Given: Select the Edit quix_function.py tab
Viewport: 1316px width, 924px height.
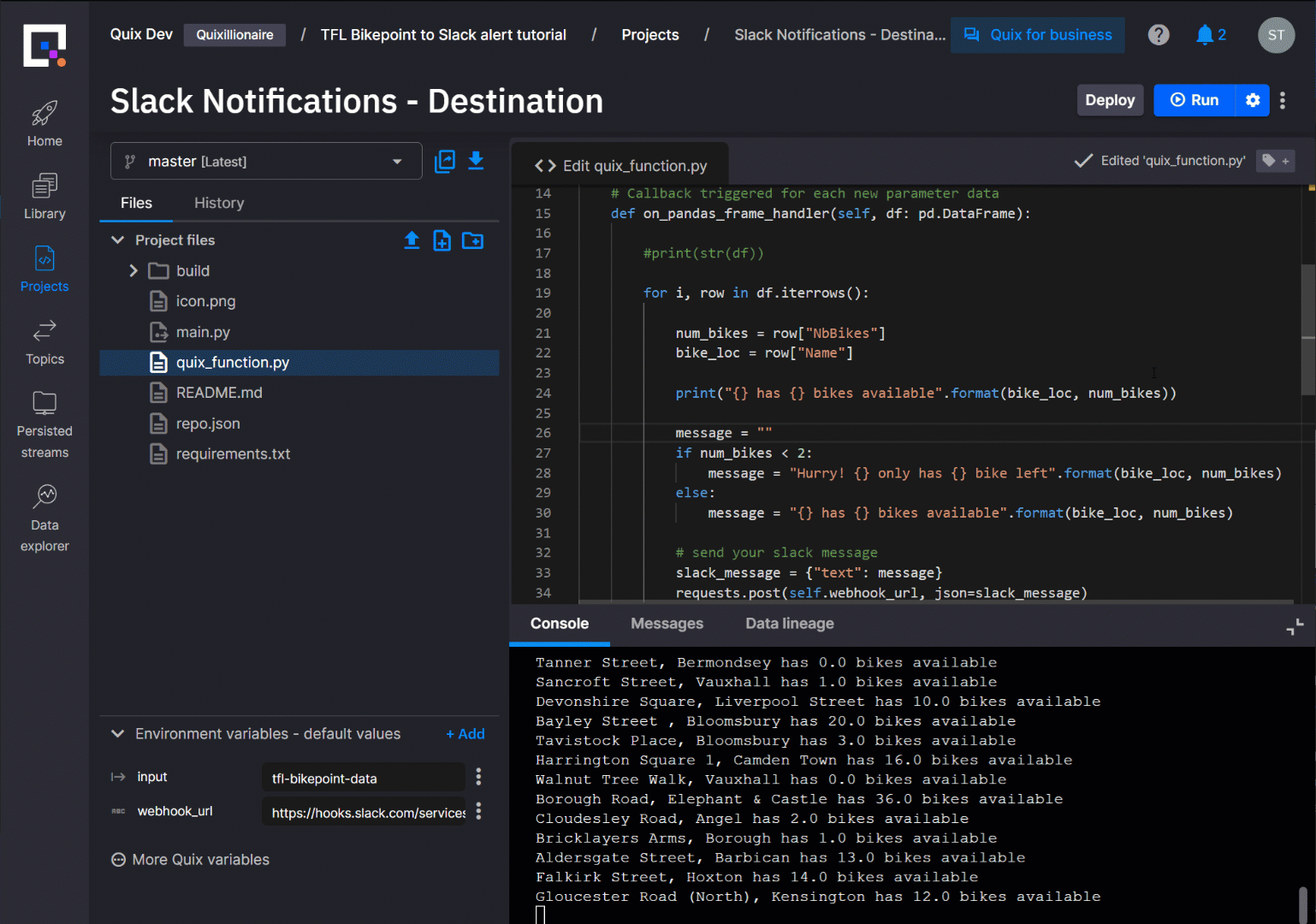Looking at the screenshot, I should pyautogui.click(x=621, y=166).
